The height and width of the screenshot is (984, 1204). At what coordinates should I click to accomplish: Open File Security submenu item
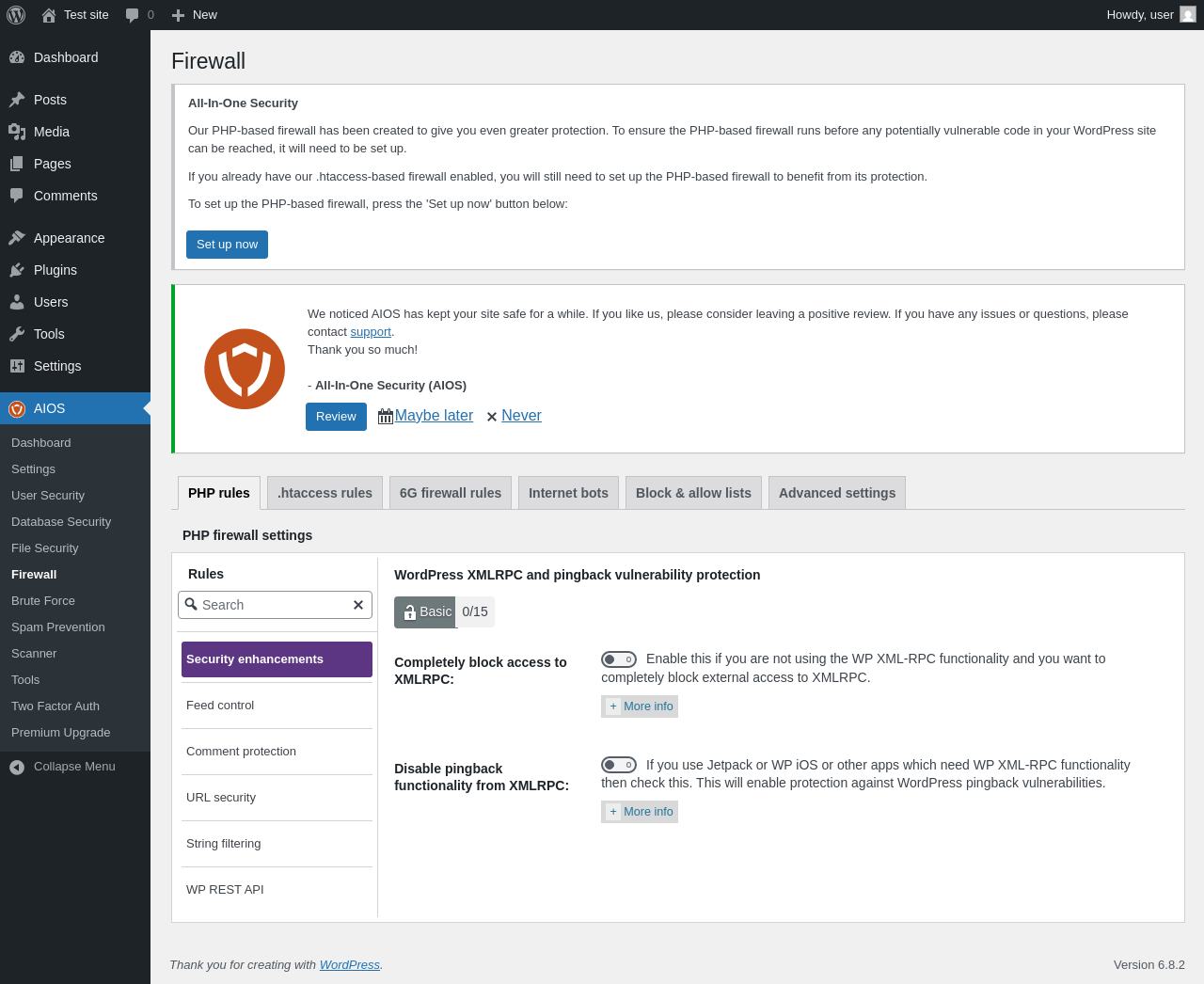point(75,548)
